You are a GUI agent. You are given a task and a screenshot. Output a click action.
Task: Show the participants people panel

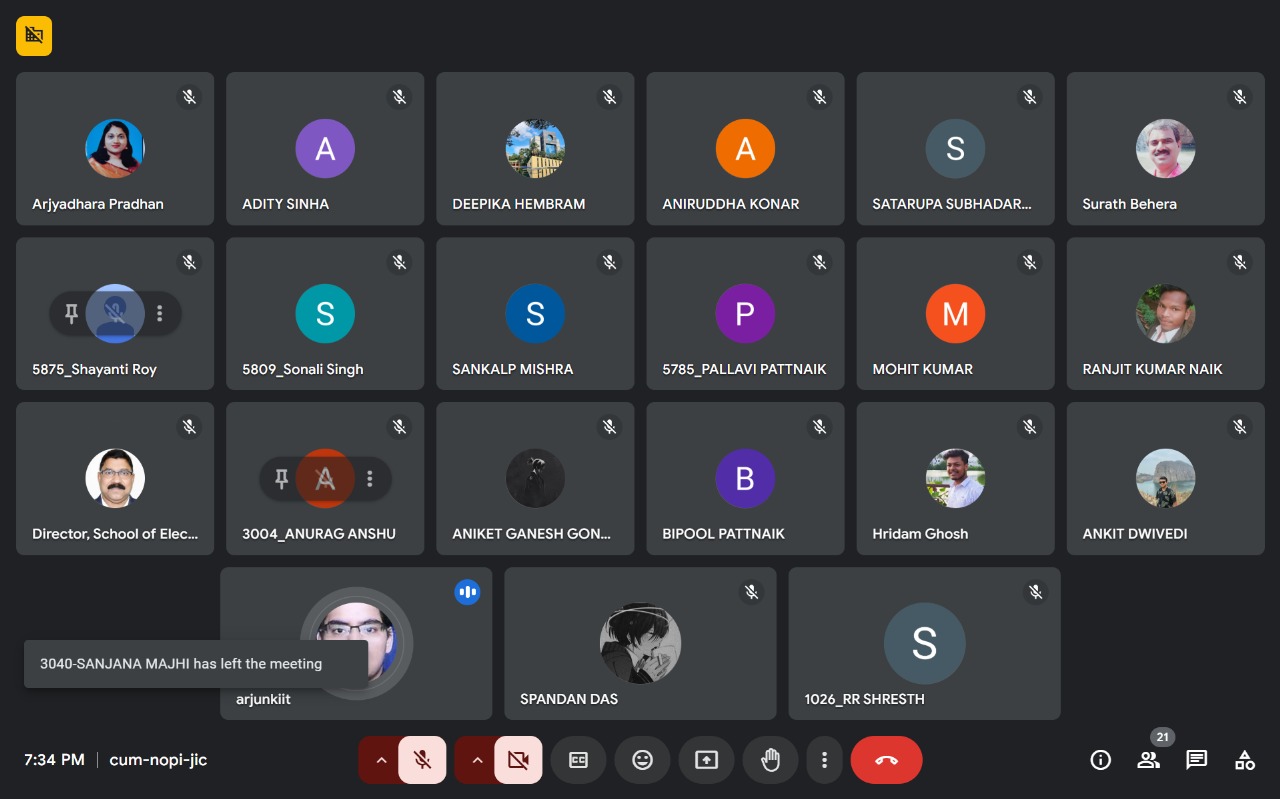coord(1148,760)
